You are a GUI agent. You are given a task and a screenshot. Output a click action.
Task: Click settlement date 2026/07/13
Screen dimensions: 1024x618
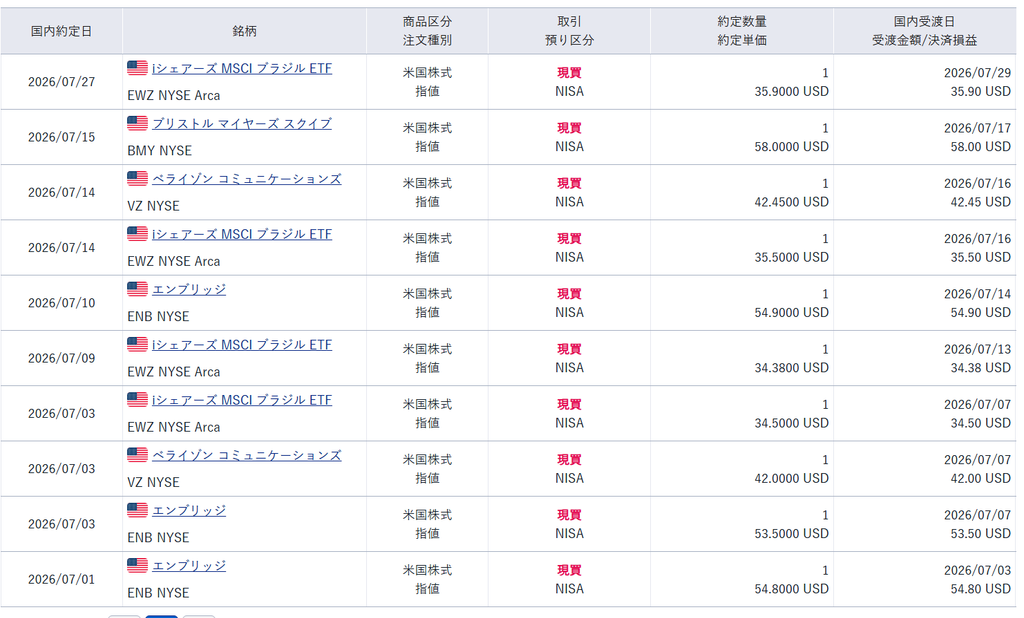(x=977, y=349)
